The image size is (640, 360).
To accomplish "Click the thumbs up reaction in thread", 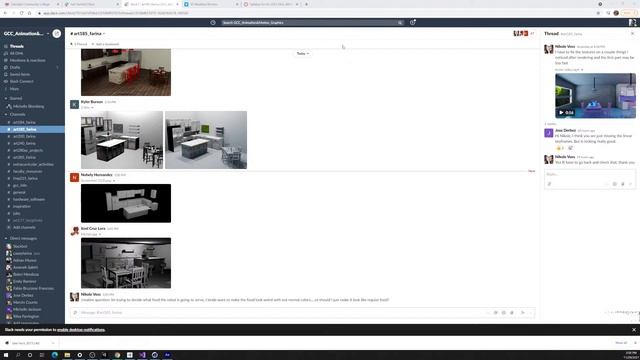I will [560, 148].
